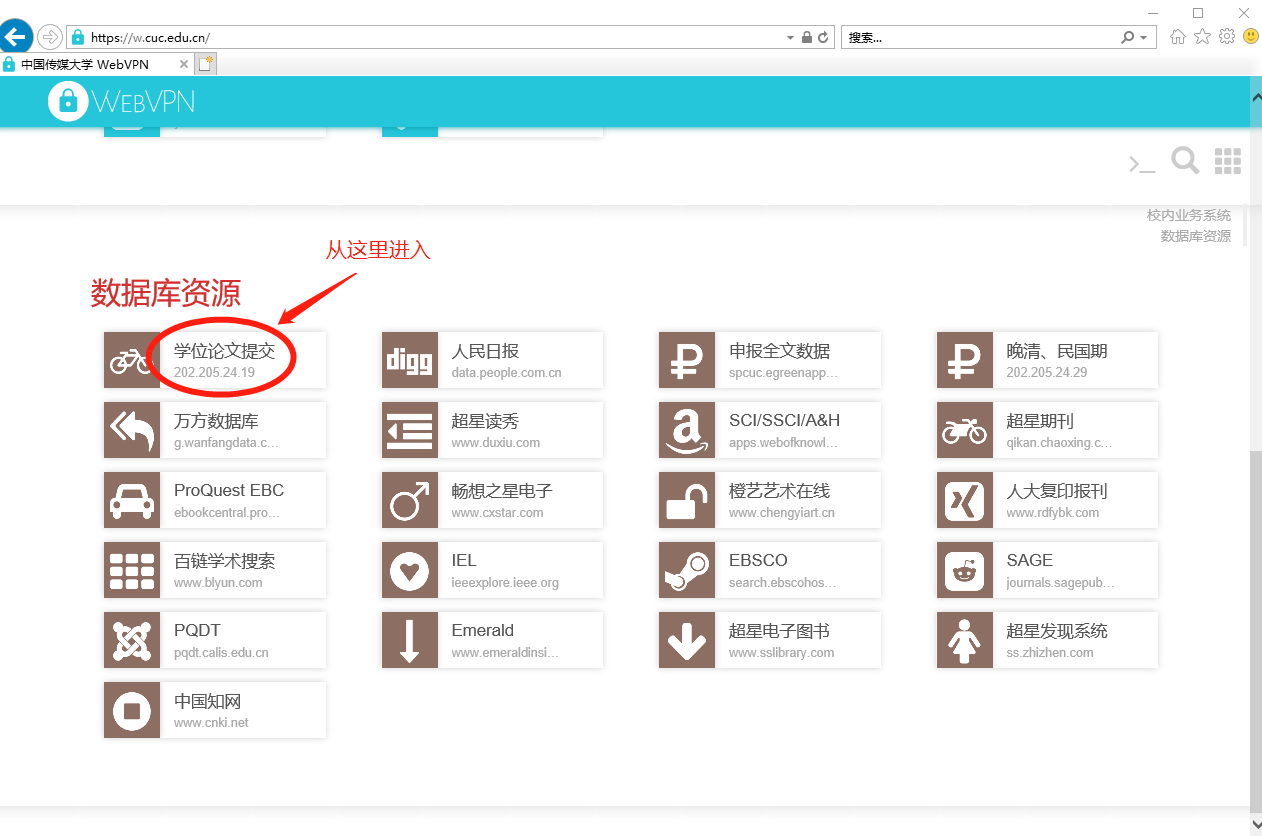Click the 超星读秀 outdent icon
This screenshot has width=1262, height=836.
point(410,430)
